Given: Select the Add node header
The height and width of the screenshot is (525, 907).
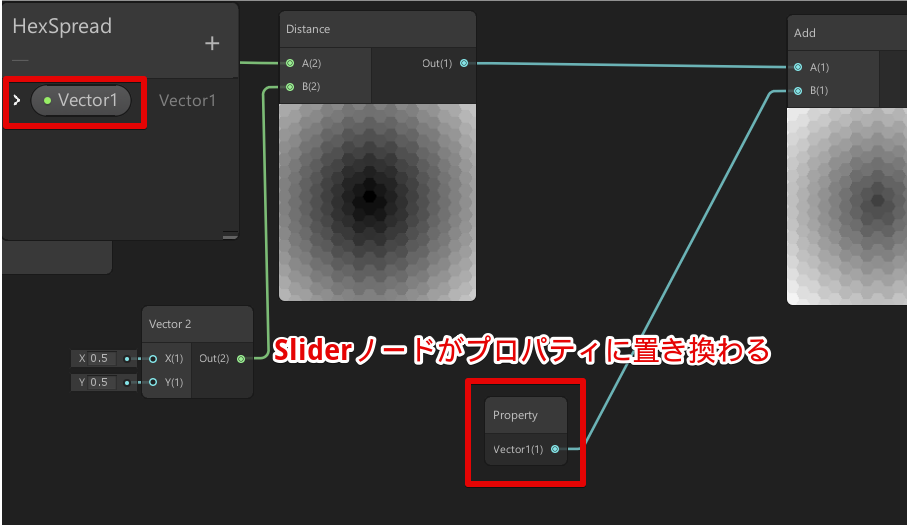Looking at the screenshot, I should [847, 33].
